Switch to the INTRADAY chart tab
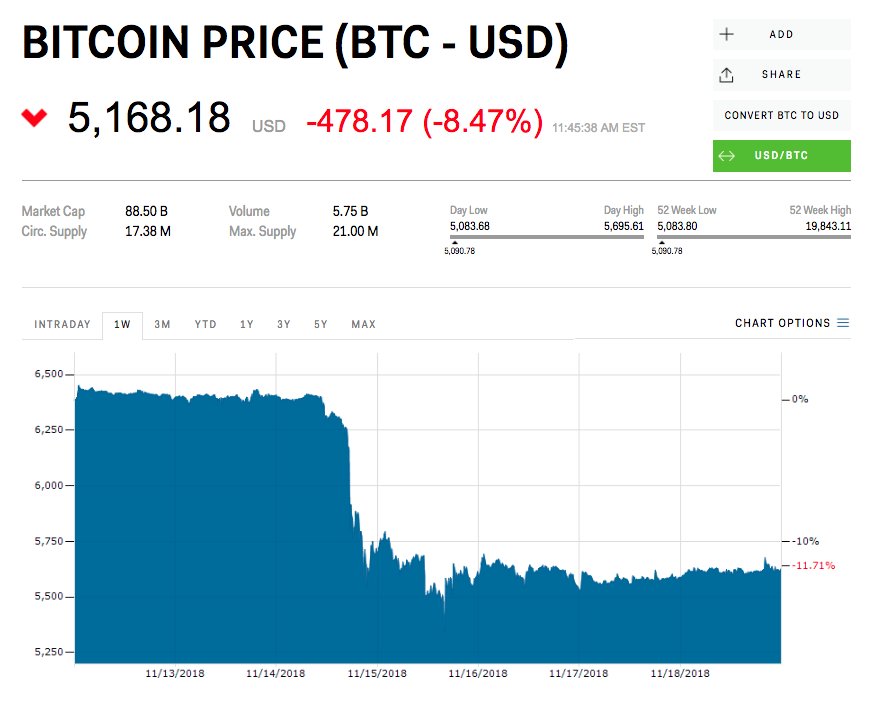This screenshot has height=718, width=877. tap(62, 324)
